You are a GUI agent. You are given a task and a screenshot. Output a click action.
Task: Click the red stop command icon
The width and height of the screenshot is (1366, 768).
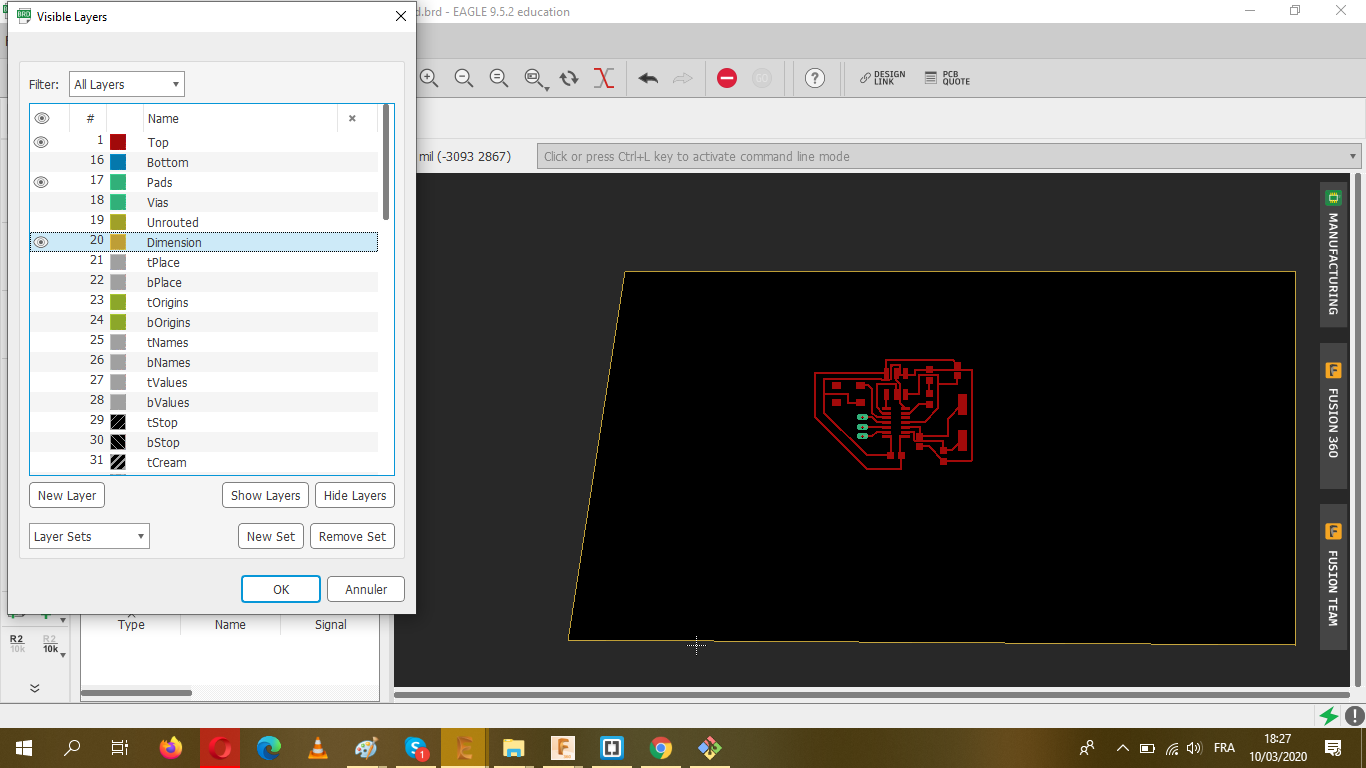pos(727,78)
